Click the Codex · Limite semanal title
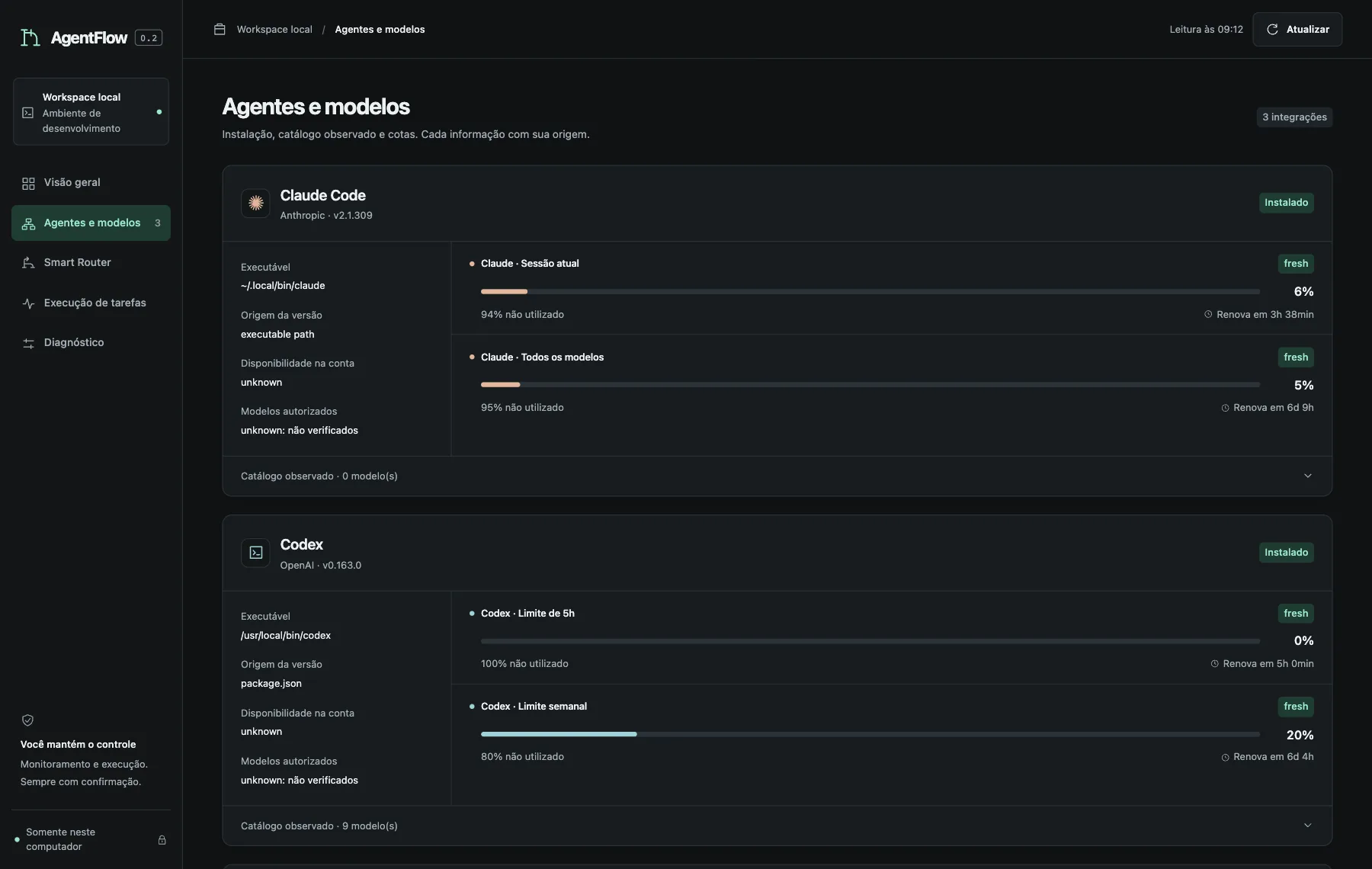 point(534,707)
